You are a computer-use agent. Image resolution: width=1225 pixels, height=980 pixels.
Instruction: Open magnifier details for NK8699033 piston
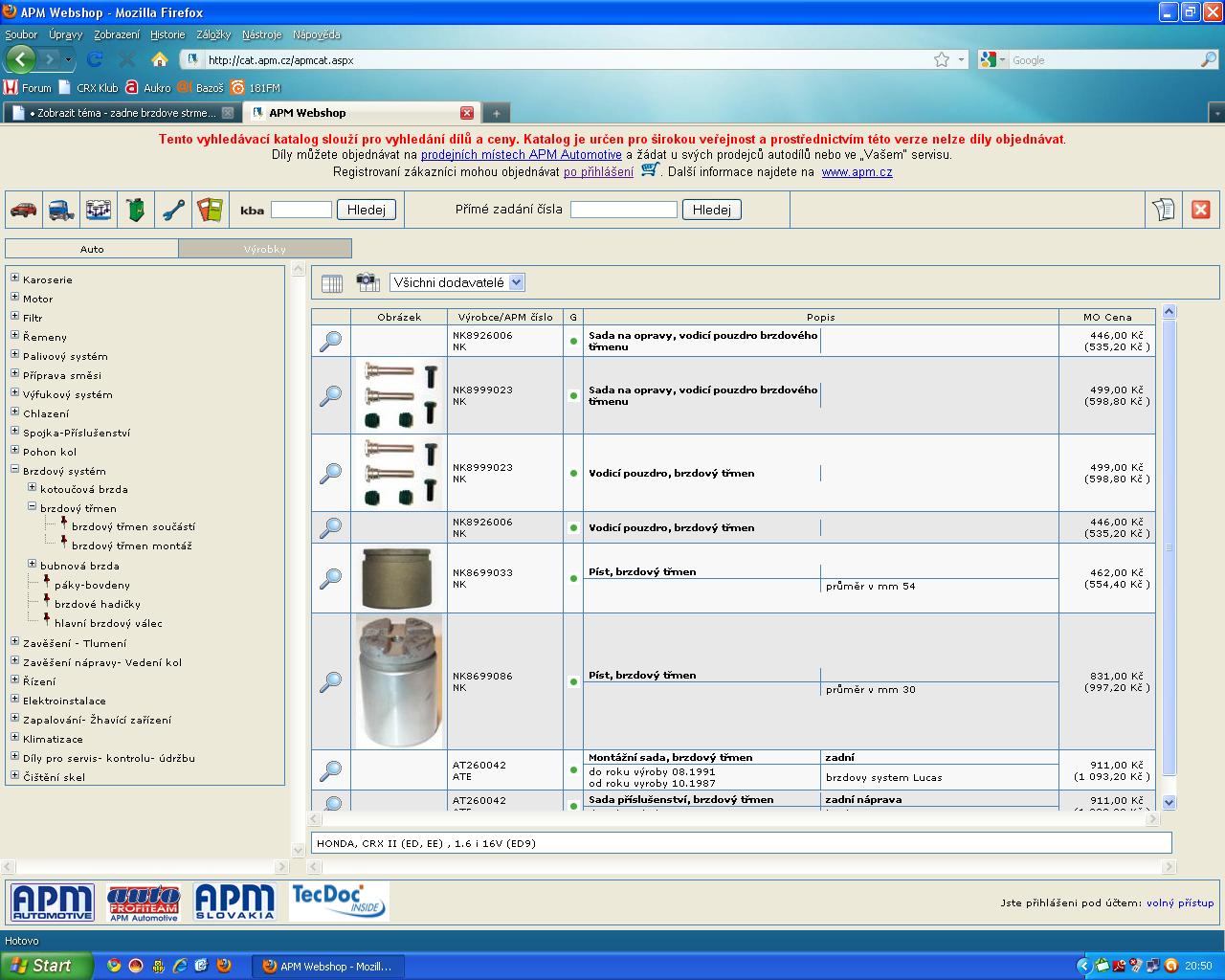point(330,578)
